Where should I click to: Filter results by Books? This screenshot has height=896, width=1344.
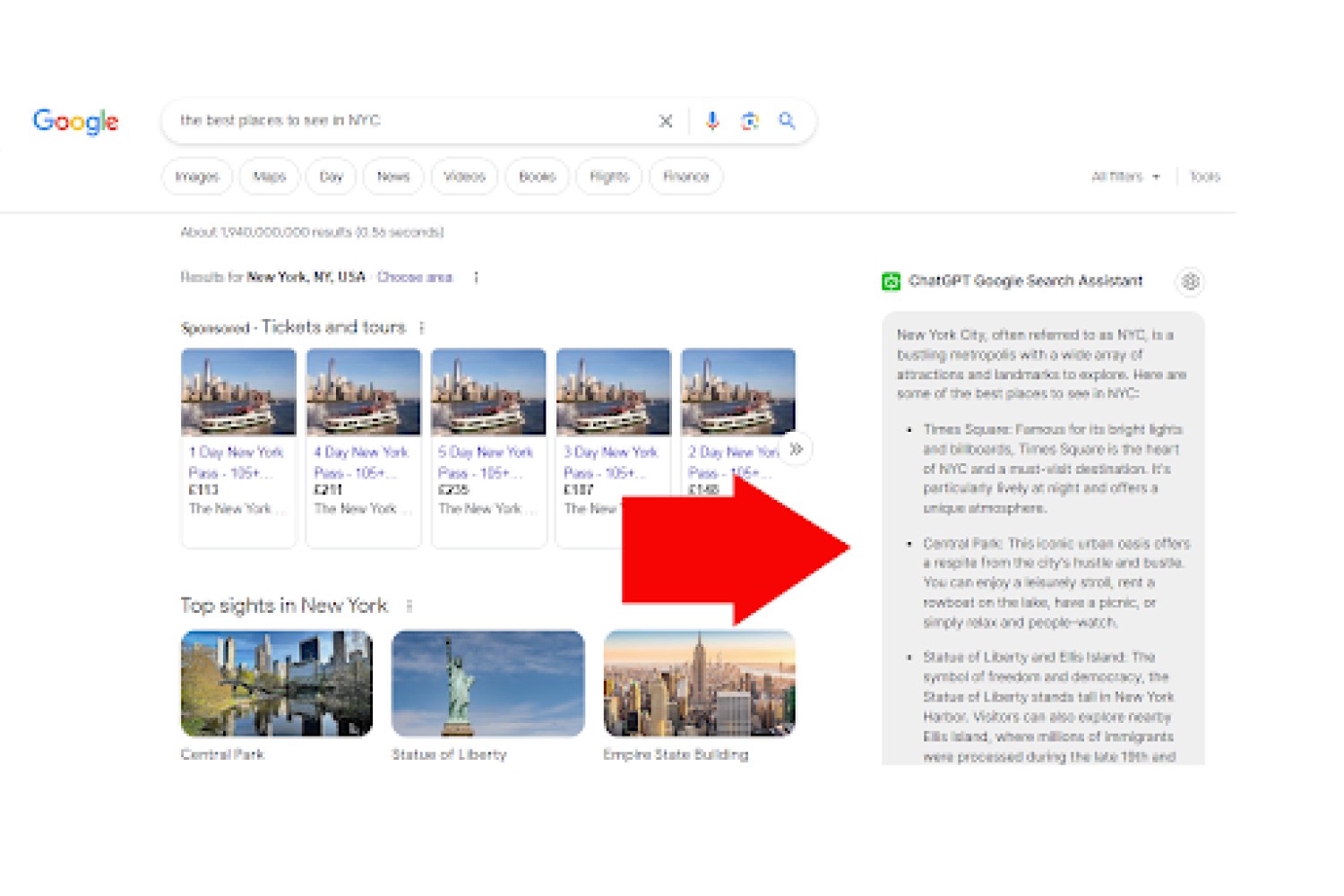(x=538, y=177)
